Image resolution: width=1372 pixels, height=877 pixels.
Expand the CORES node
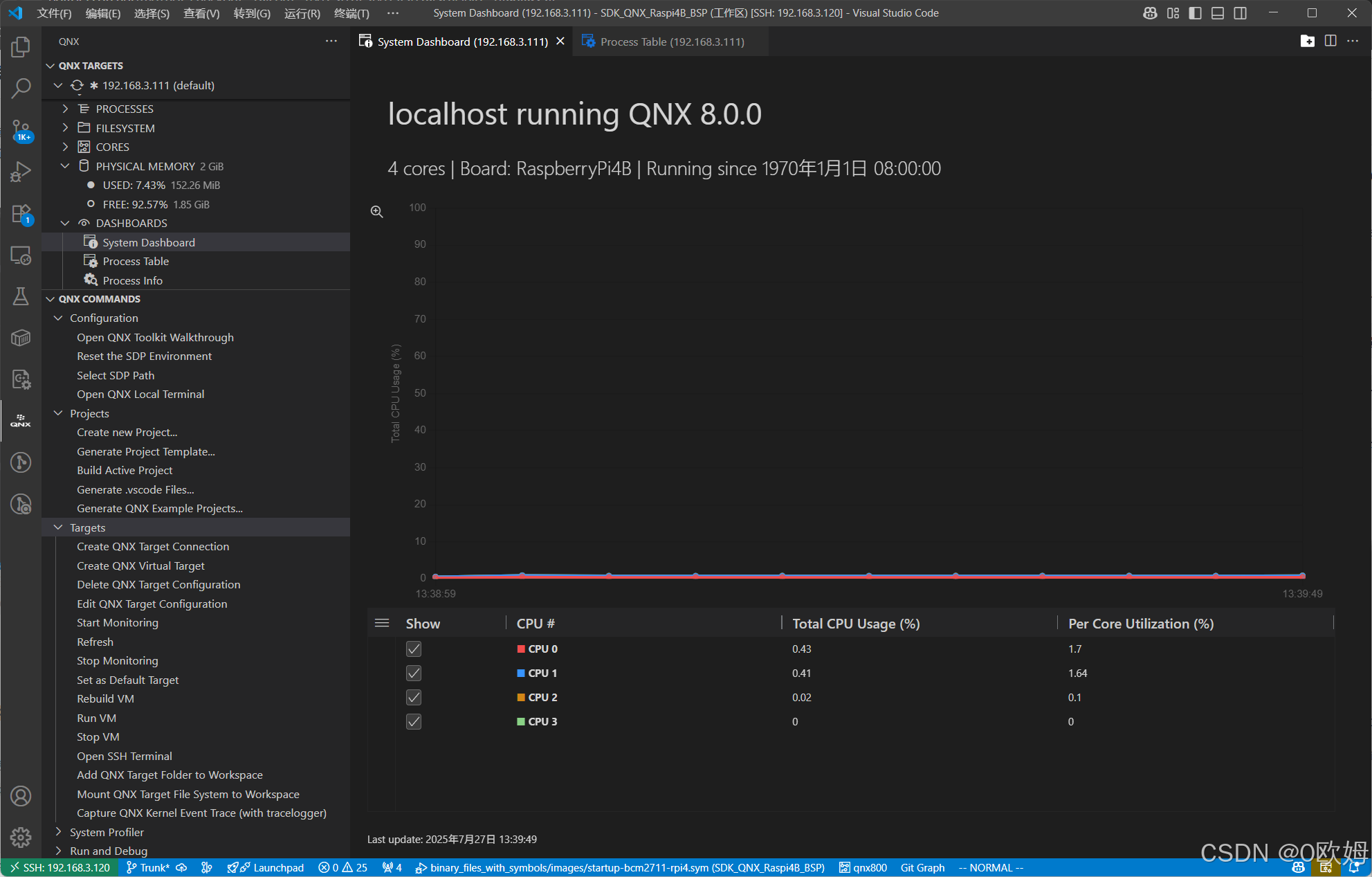(x=65, y=147)
